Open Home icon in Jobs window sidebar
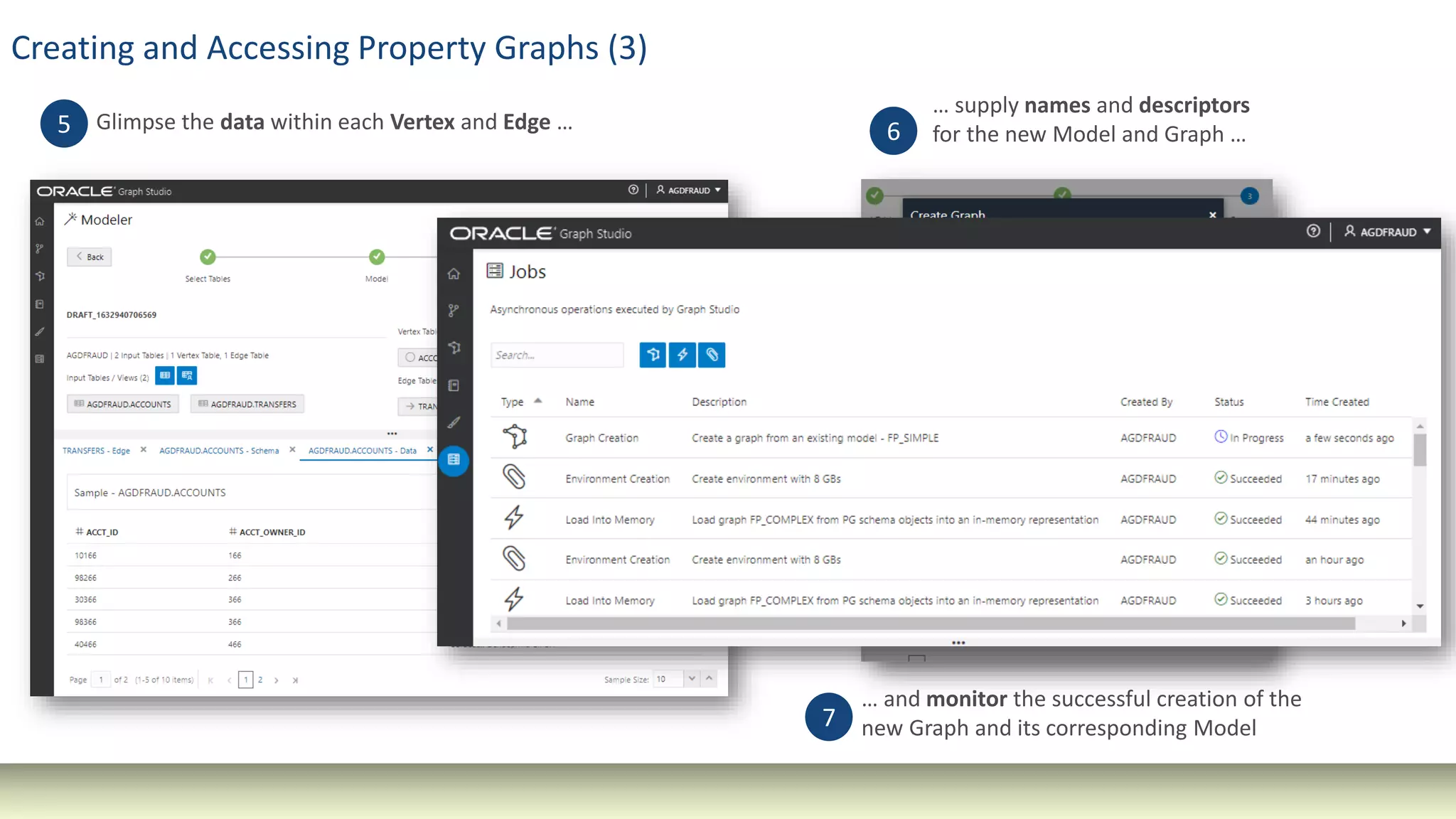1456x819 pixels. [x=454, y=274]
